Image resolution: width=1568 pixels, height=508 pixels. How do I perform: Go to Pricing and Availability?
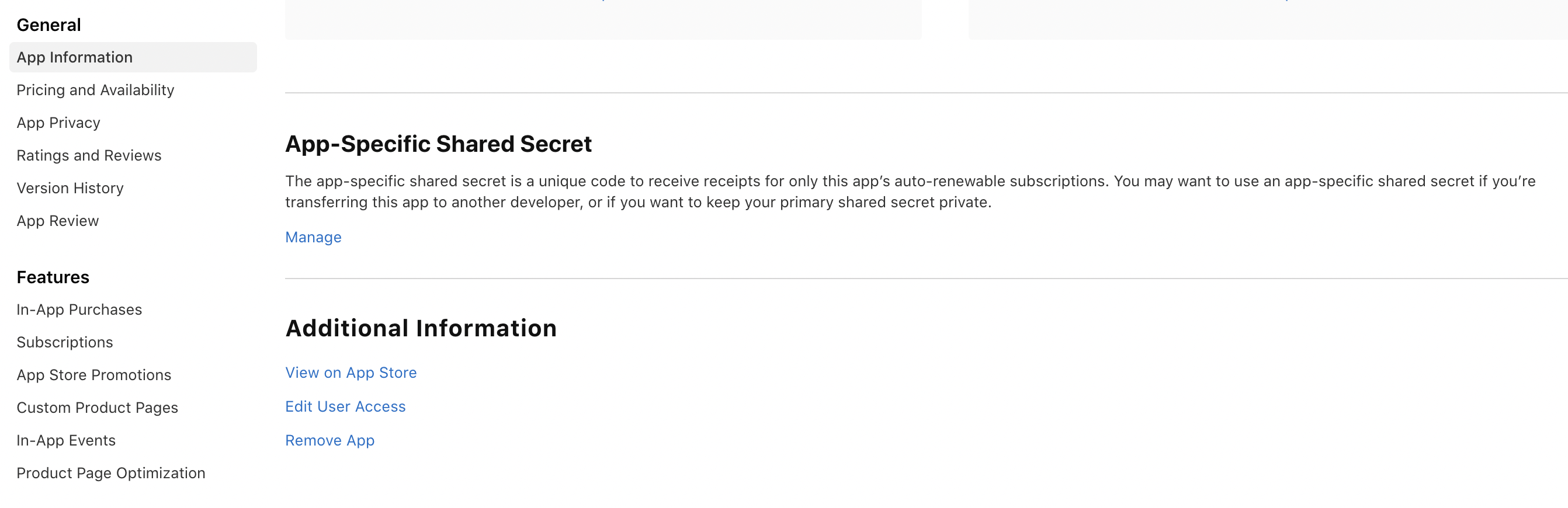95,89
